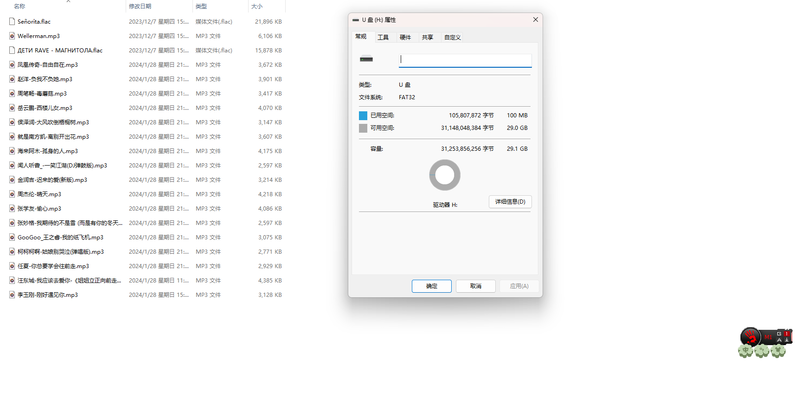Select the ДЕТИ RAVE - МАГНИТОЛА.flac file icon
This screenshot has height=398, width=800.
click(12, 50)
